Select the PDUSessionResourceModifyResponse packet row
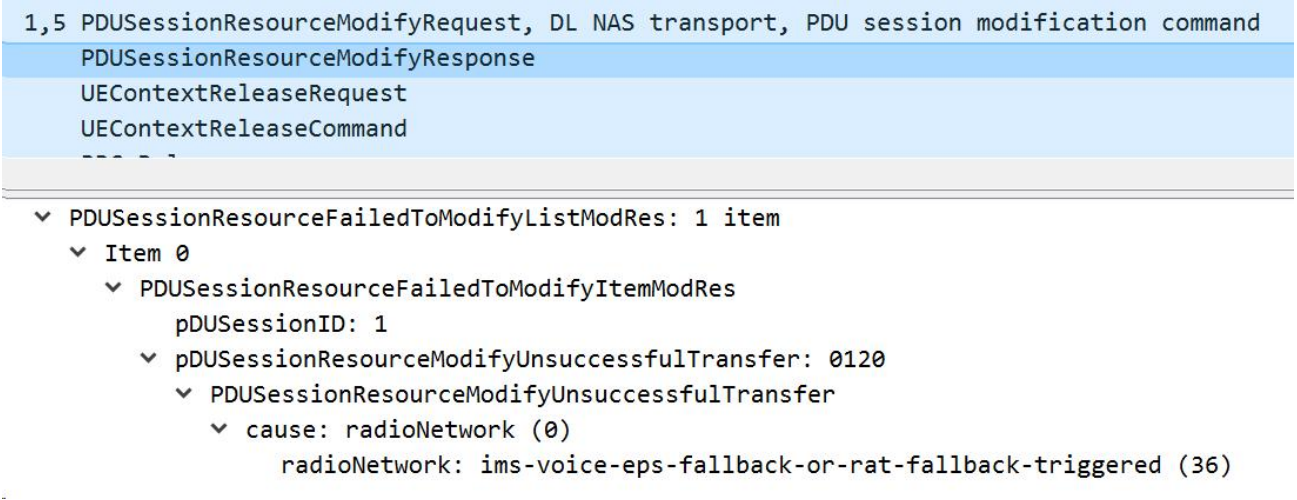Image resolution: width=1297 pixels, height=500 pixels. tap(300, 60)
